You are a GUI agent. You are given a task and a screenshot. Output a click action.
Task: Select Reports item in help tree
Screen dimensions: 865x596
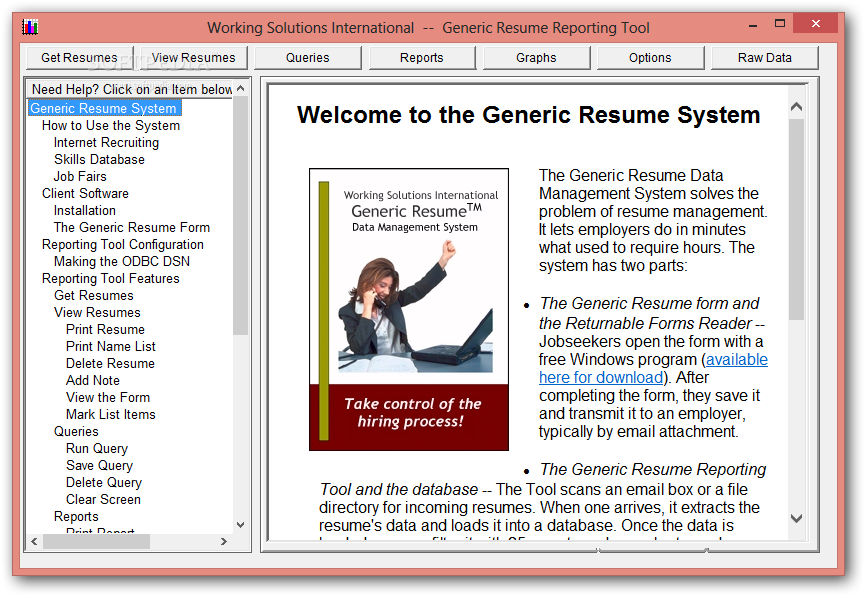76,517
